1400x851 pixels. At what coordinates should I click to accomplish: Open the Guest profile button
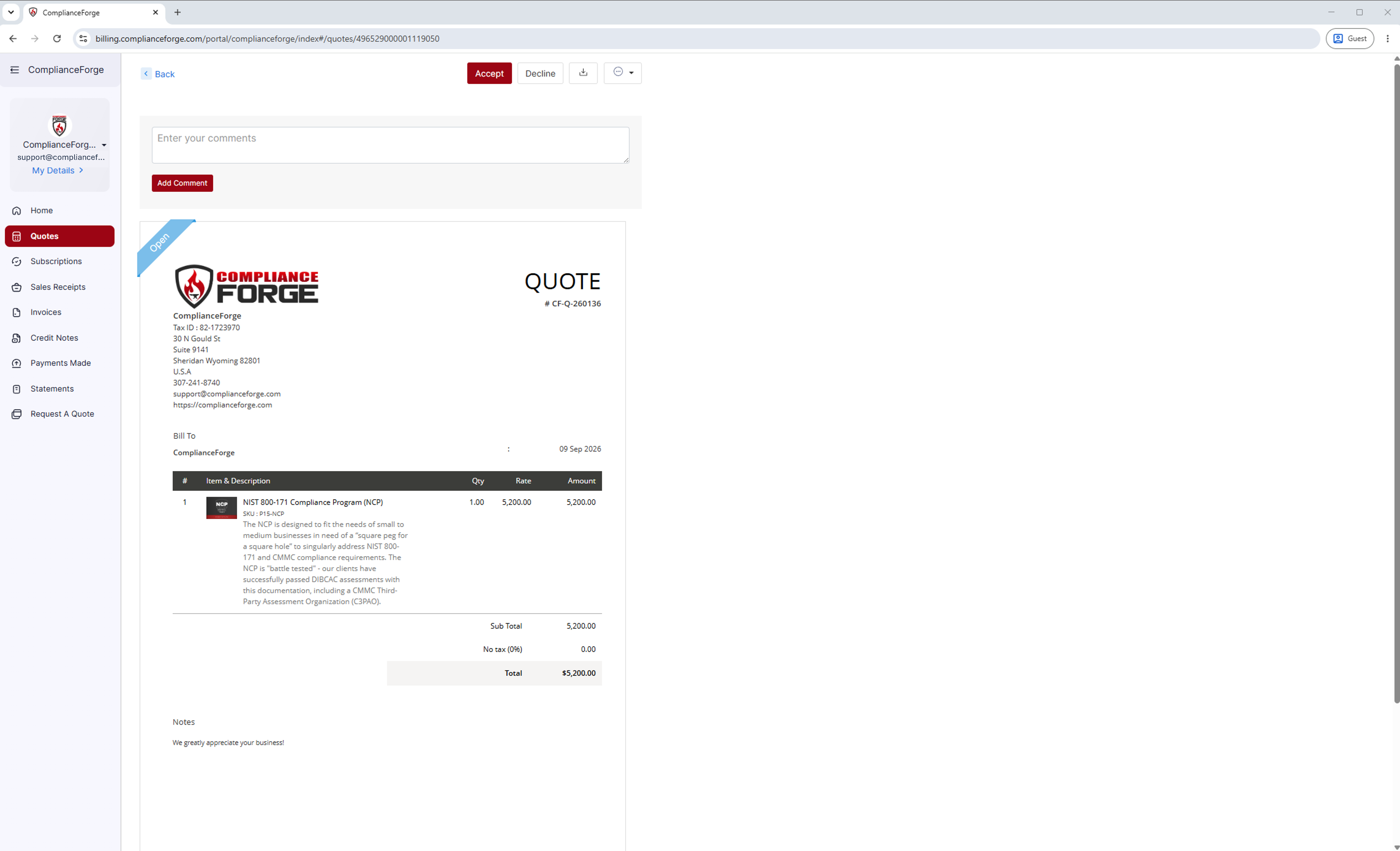point(1349,39)
